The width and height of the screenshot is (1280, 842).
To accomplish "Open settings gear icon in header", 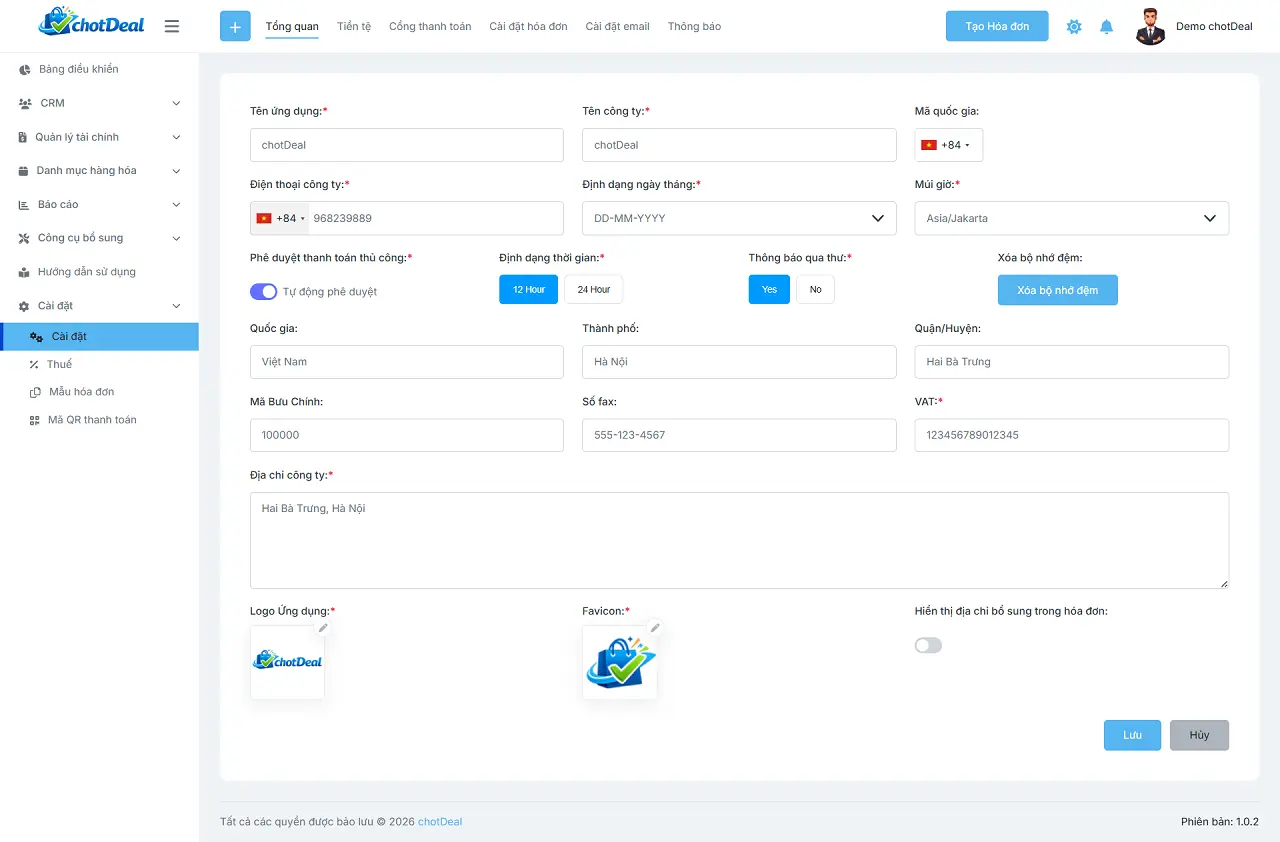I will tap(1074, 27).
